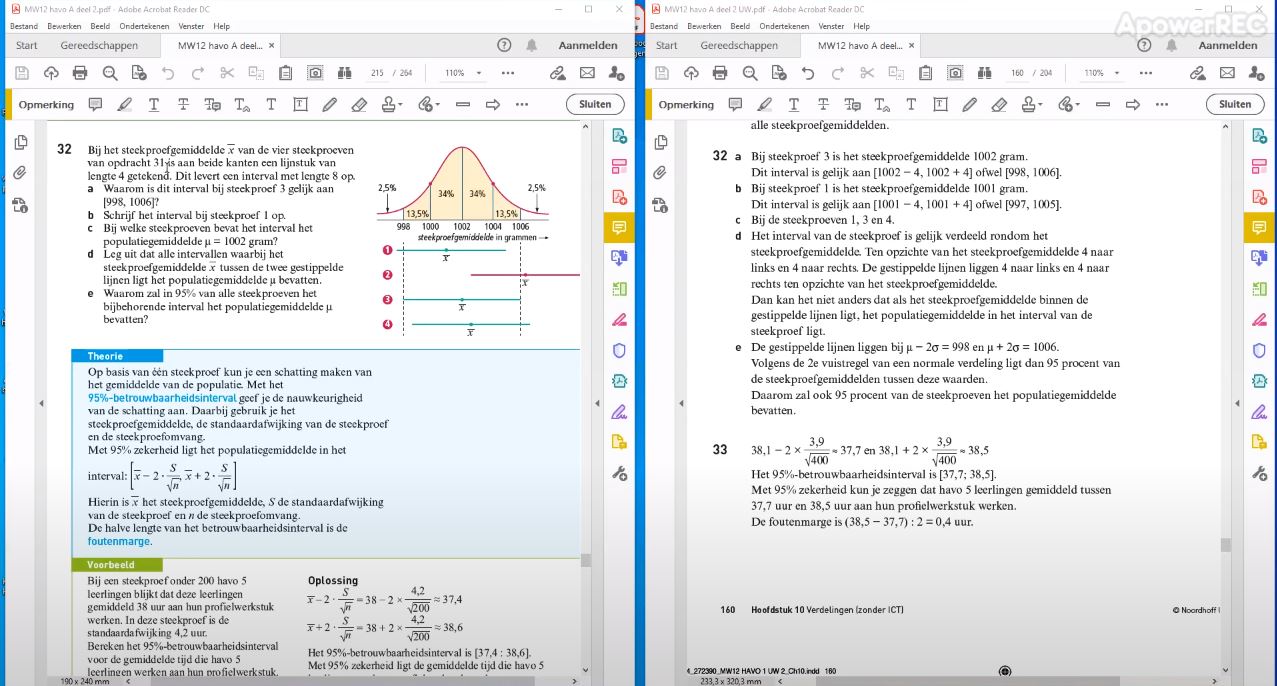Screen dimensions: 1277x686
Task: Open line thickness control in left window
Action: pyautogui.click(x=463, y=104)
